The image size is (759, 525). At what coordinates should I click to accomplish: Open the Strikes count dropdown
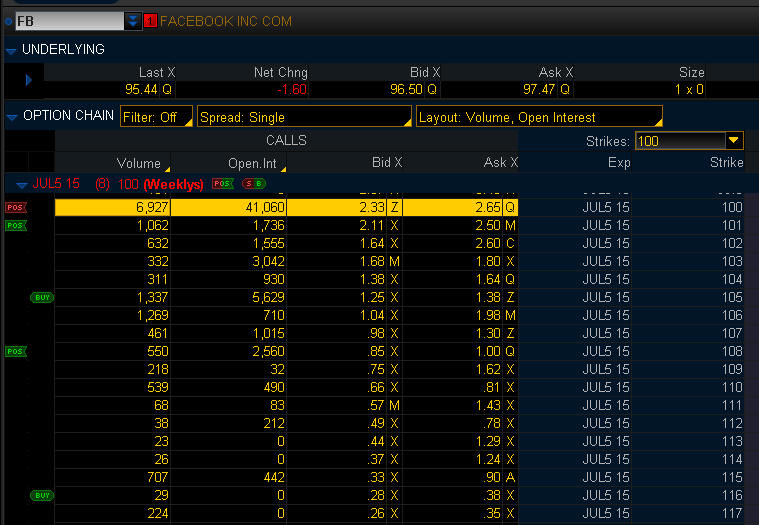click(734, 141)
